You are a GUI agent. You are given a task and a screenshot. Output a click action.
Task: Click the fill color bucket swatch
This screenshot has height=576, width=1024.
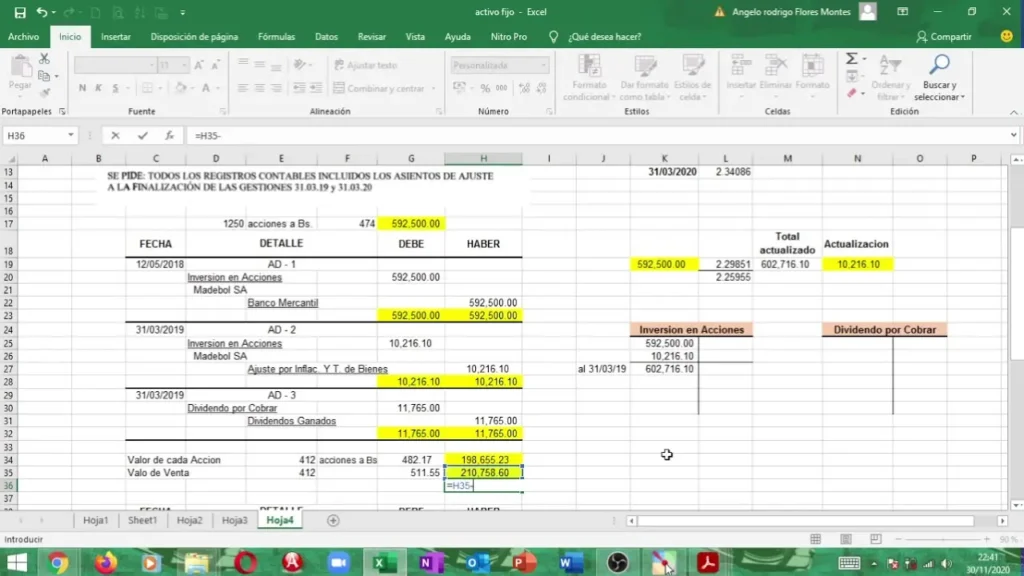tap(181, 88)
